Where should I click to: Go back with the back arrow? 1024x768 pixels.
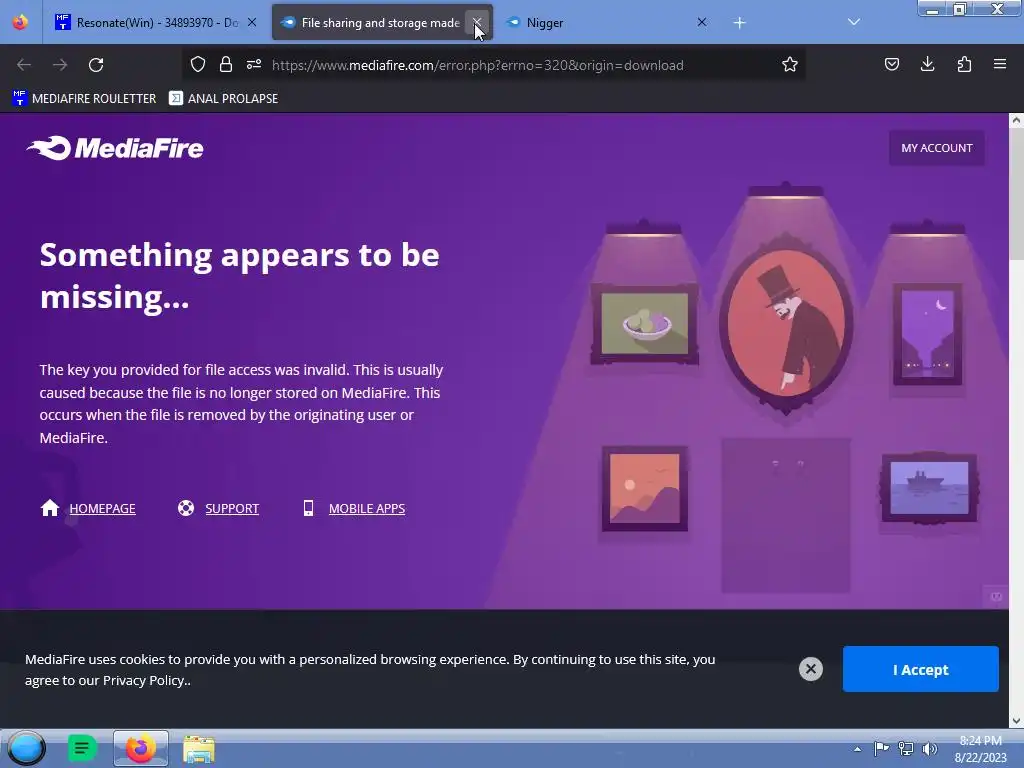tap(24, 65)
